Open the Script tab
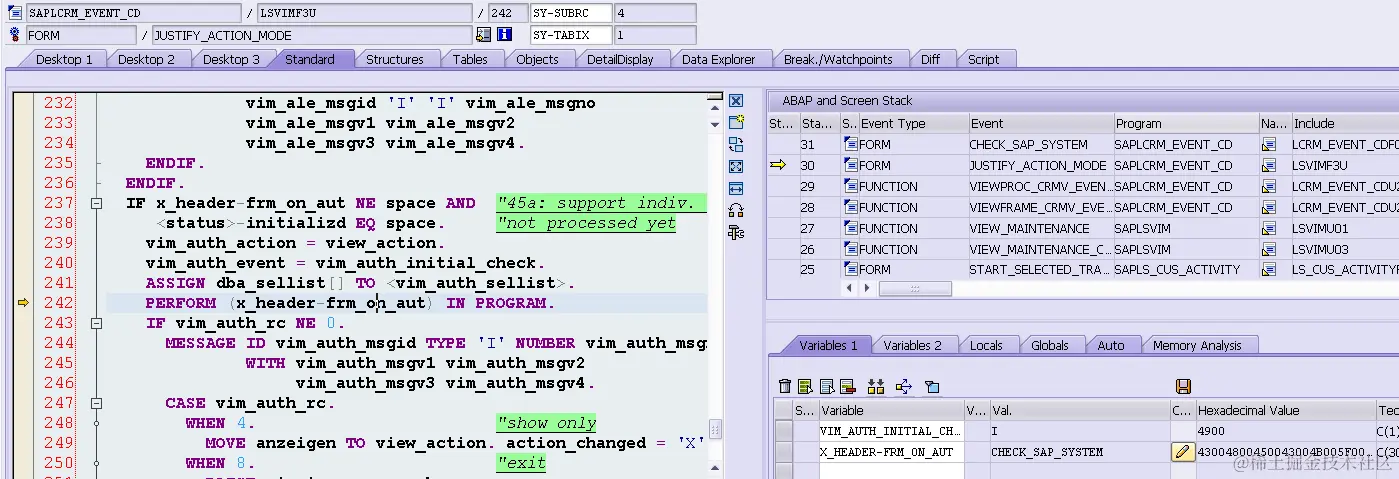This screenshot has height=479, width=1399. (983, 60)
